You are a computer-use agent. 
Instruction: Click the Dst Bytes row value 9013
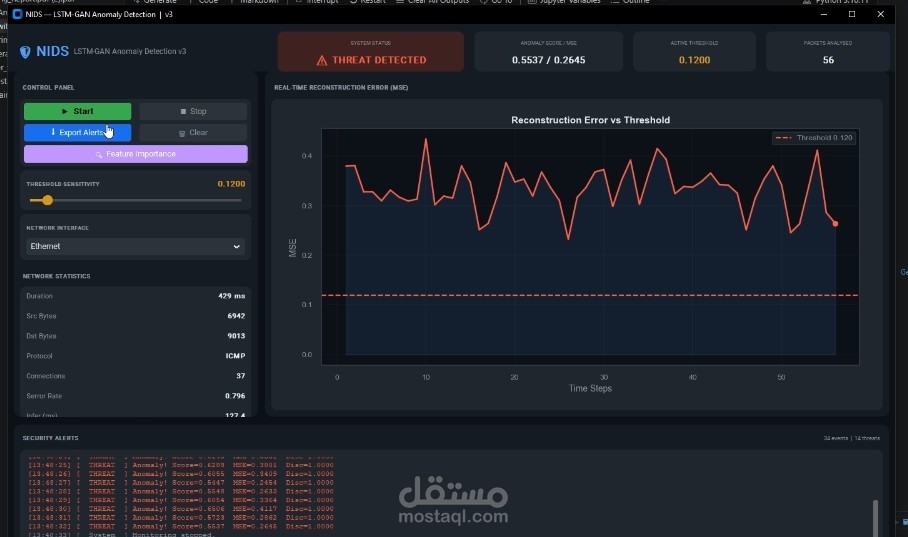pyautogui.click(x=236, y=336)
